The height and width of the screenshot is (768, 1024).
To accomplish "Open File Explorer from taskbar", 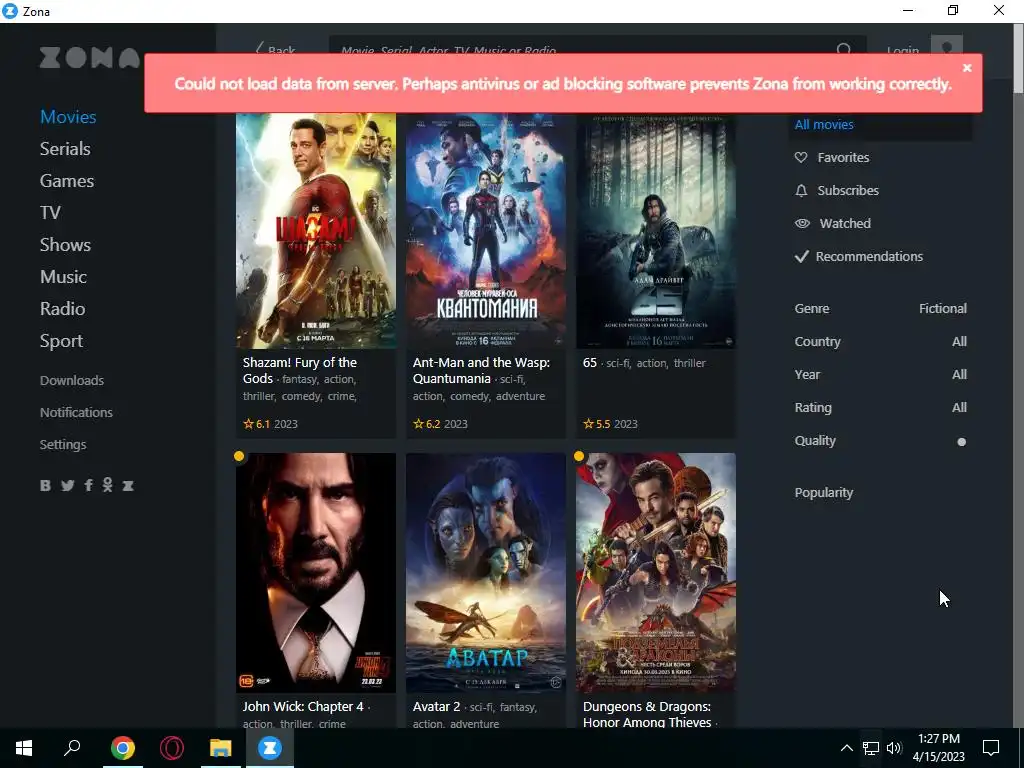I will point(221,748).
